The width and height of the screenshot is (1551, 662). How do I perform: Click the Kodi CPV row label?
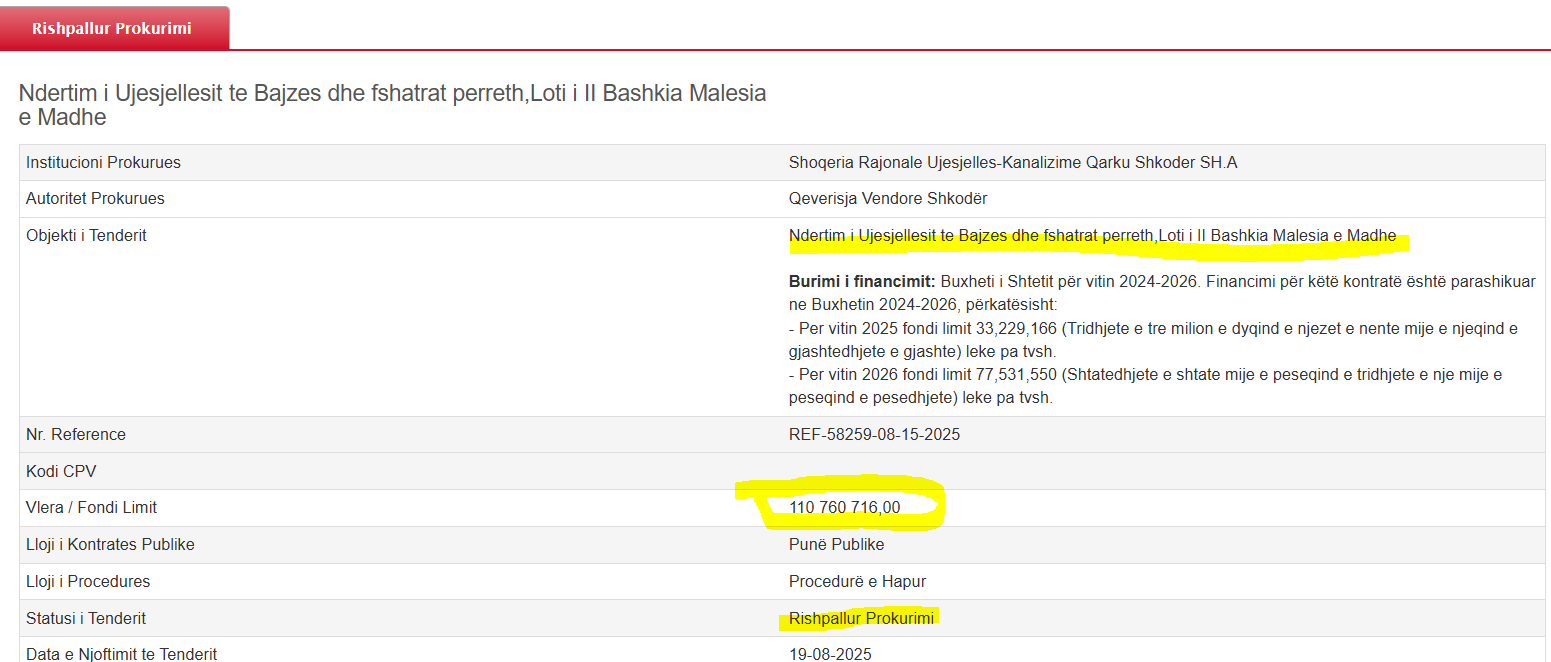tap(61, 471)
